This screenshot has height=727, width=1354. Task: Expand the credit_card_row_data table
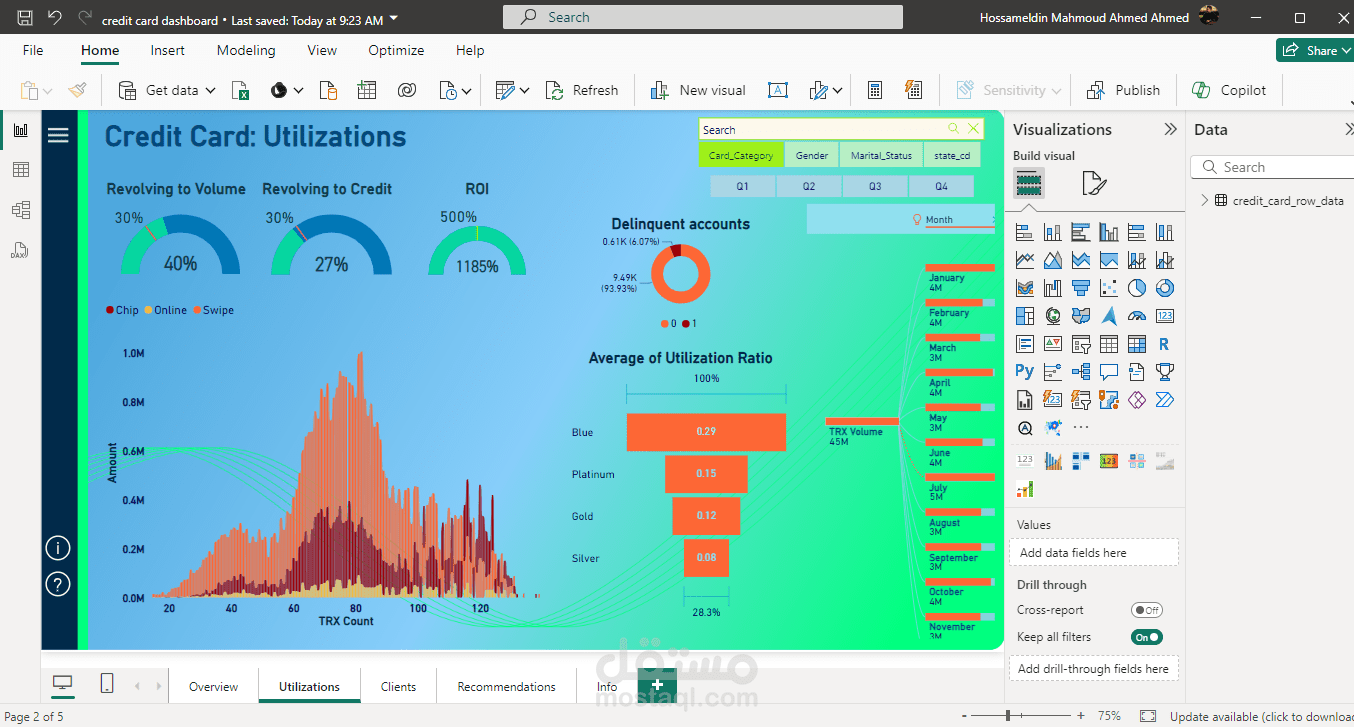(x=1204, y=201)
